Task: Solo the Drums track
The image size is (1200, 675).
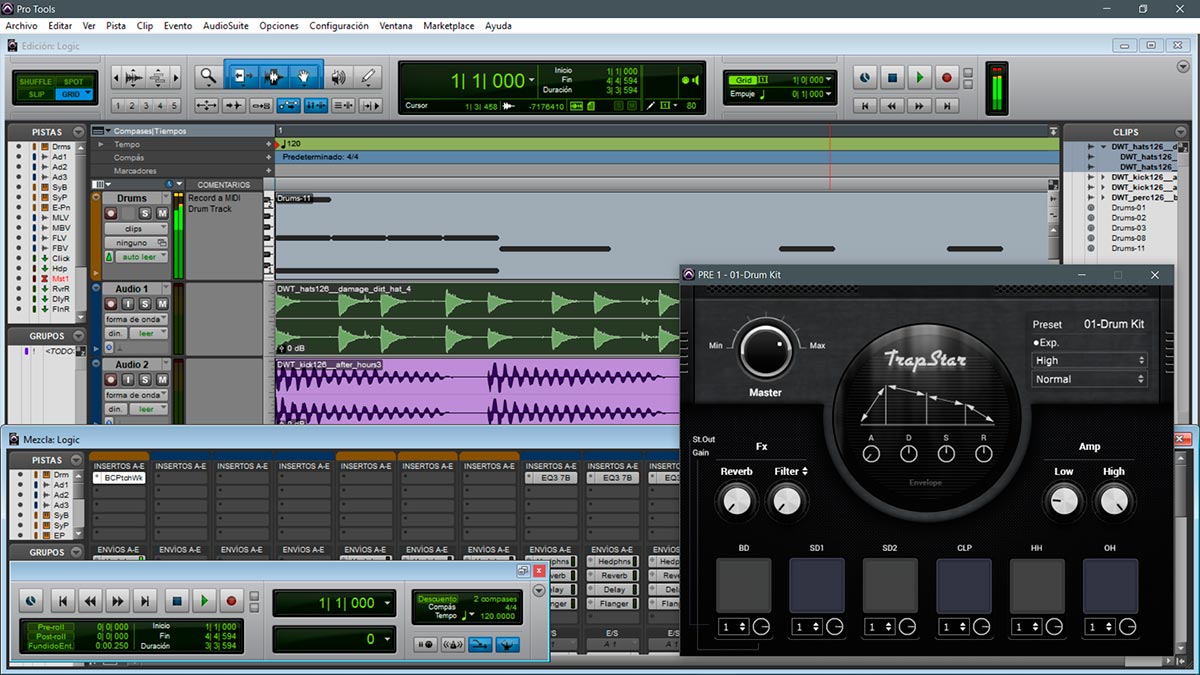Action: 145,213
